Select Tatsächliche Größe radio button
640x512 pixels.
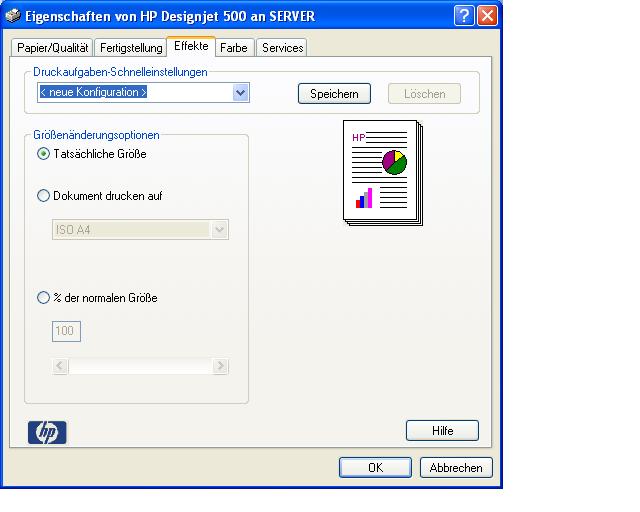43,154
